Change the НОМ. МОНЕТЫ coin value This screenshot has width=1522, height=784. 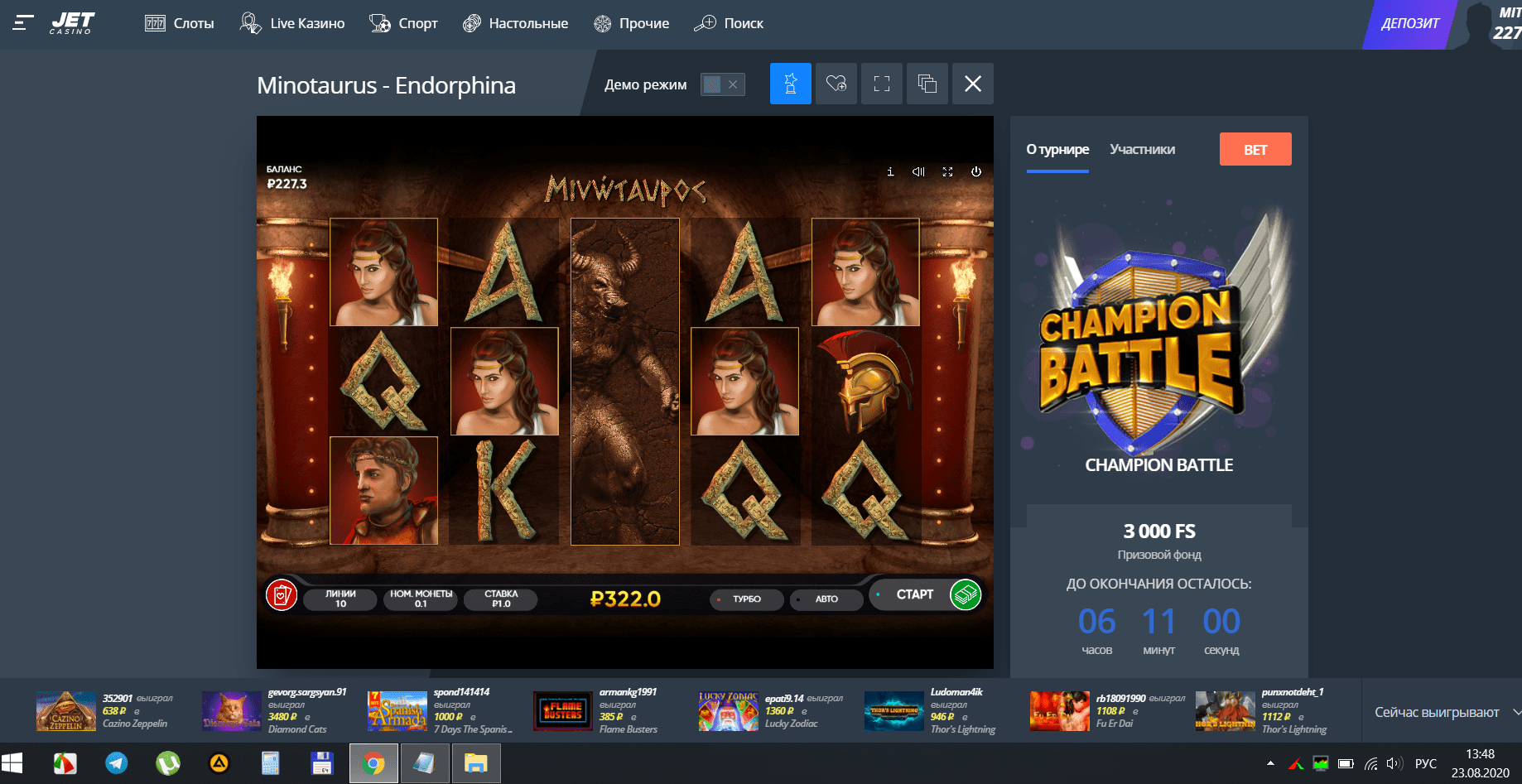[x=421, y=599]
